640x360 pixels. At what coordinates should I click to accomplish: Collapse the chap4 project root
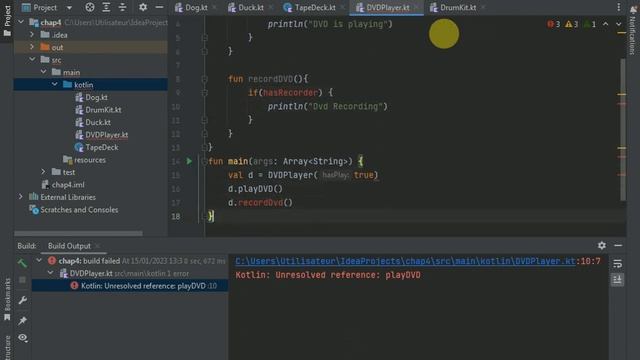[x=21, y=22]
